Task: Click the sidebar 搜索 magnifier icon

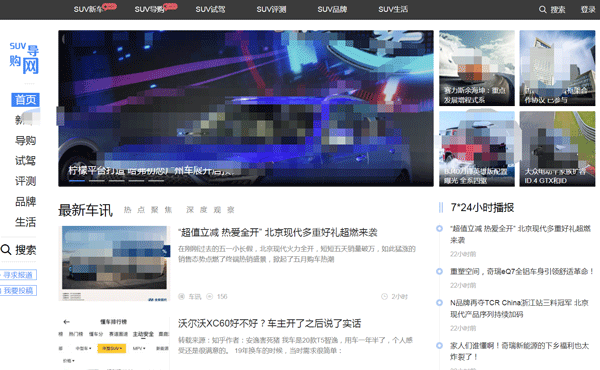Action: pos(6,250)
